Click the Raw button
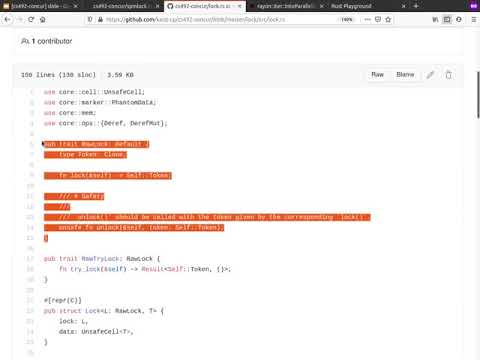 (x=377, y=75)
